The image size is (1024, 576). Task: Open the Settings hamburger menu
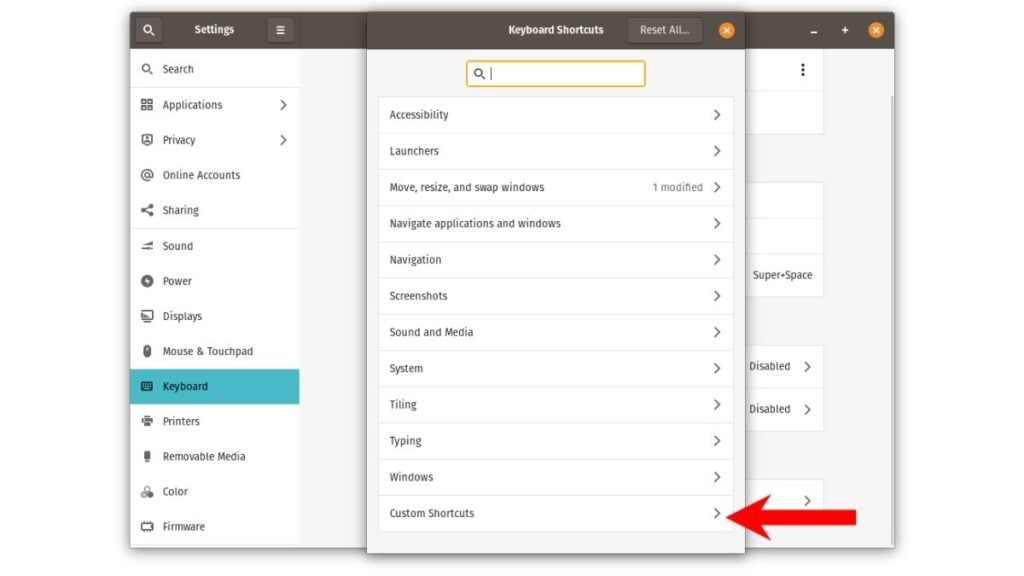click(280, 30)
